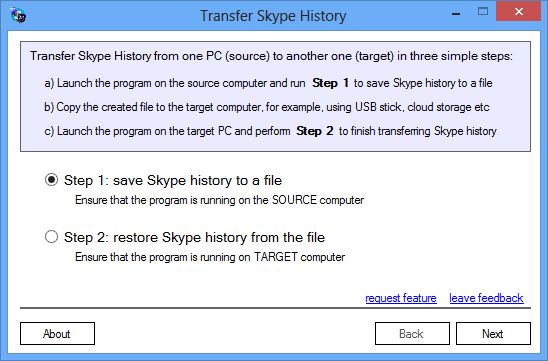This screenshot has width=548, height=361.
Task: Click the Transfer Skype History app icon
Action: tap(18, 15)
